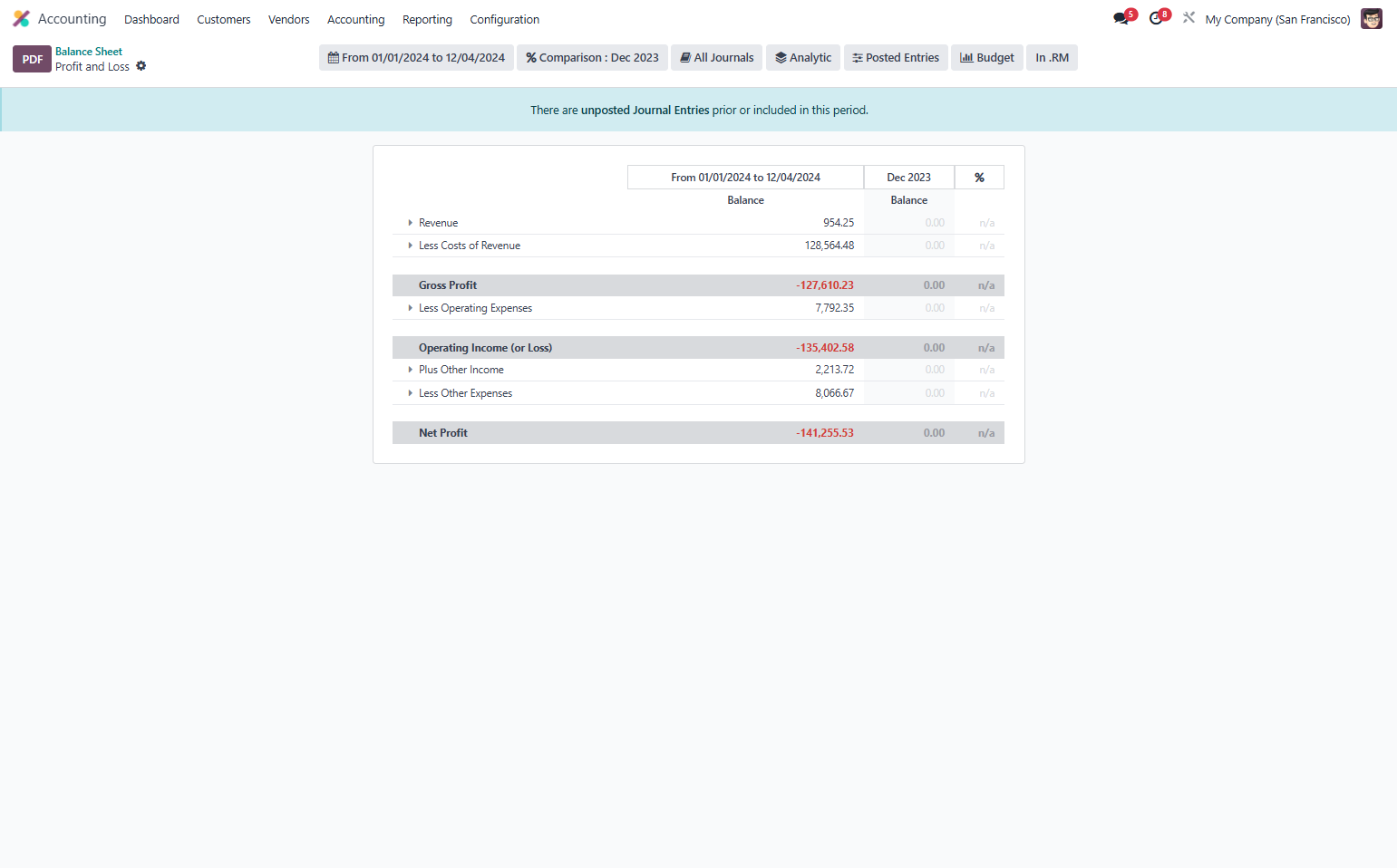Viewport: 1397px width, 868px height.
Task: Open the Customers menu
Action: pos(224,19)
